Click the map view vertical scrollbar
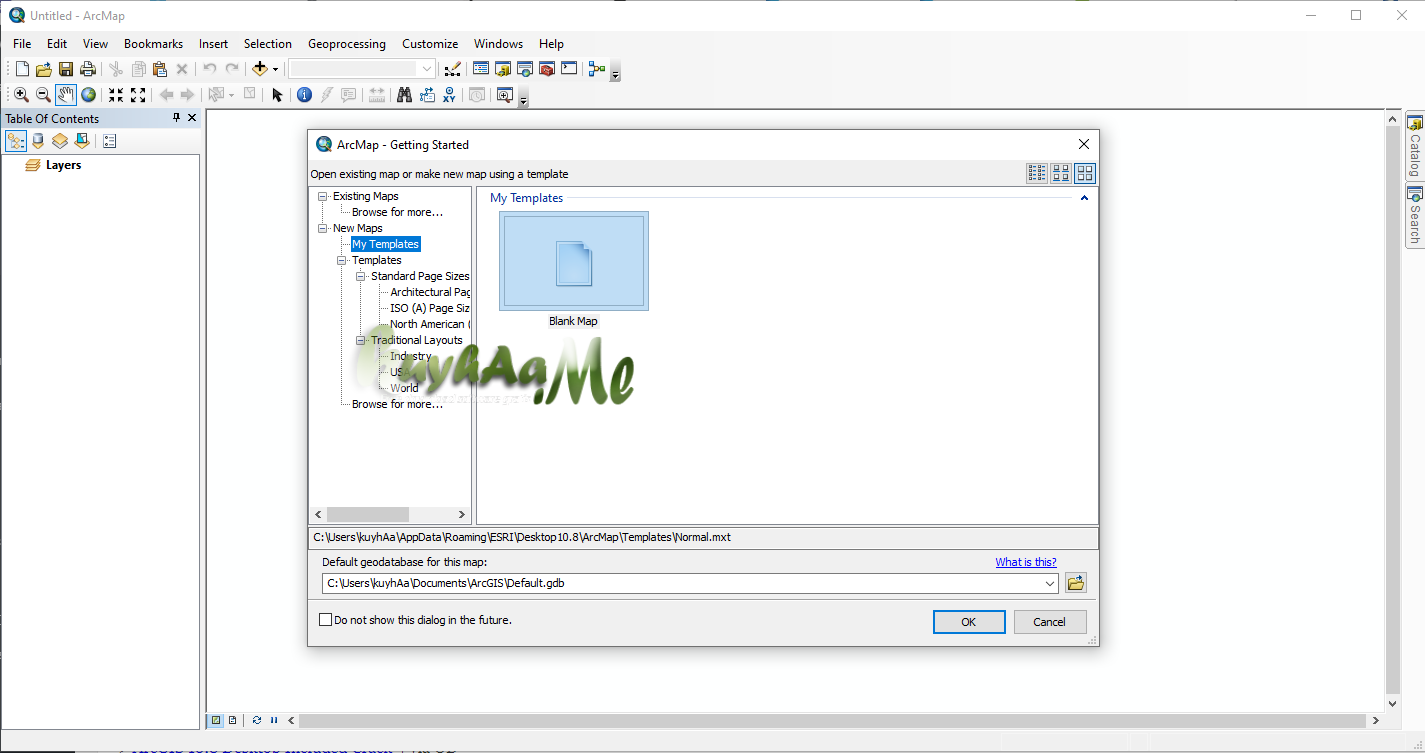Screen dimensions: 1425x753 (x=1393, y=411)
